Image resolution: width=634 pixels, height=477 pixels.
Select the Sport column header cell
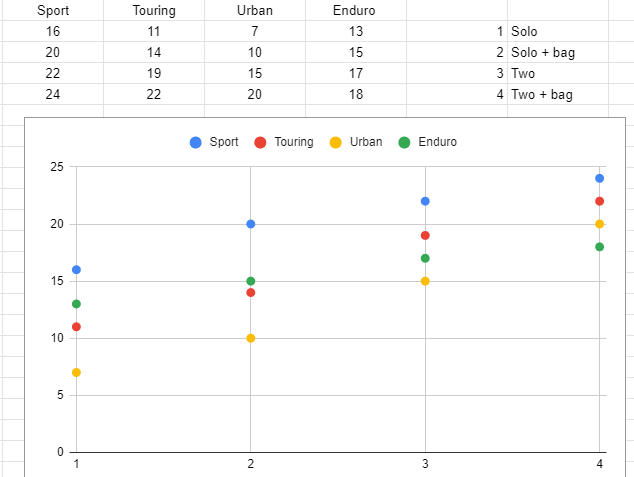coord(53,10)
